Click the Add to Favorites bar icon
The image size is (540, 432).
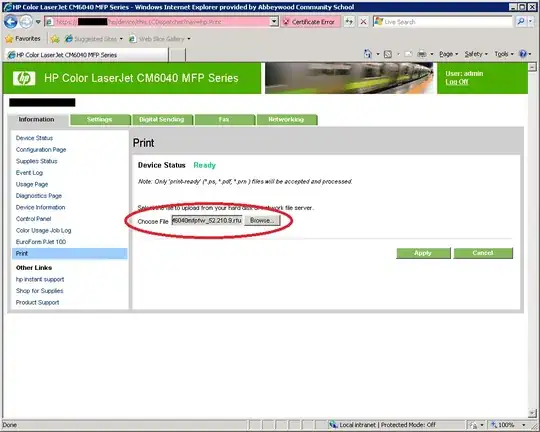tap(55, 39)
